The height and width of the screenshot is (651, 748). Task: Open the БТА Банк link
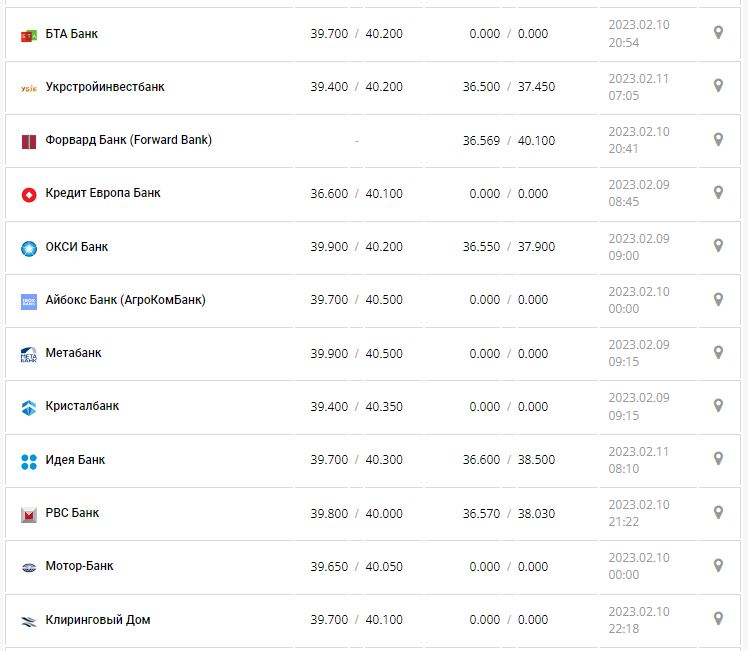pos(72,34)
